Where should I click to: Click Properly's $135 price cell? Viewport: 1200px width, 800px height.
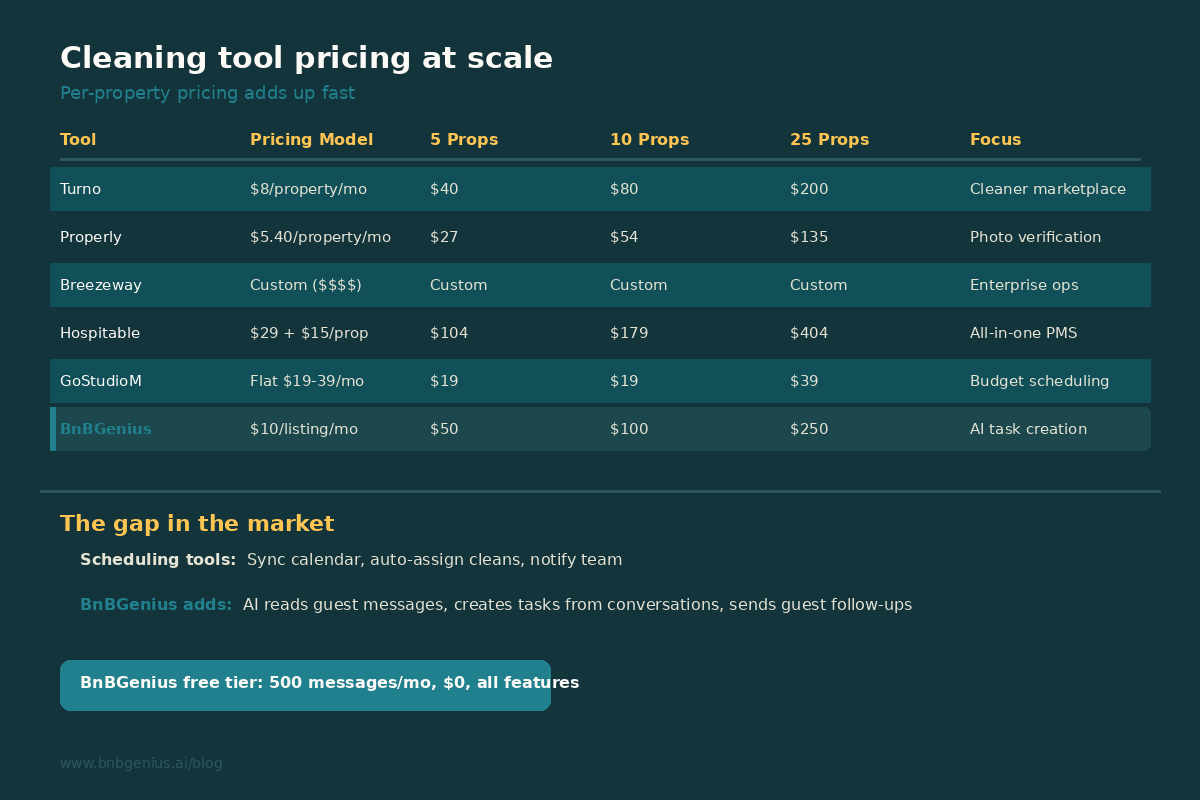809,237
